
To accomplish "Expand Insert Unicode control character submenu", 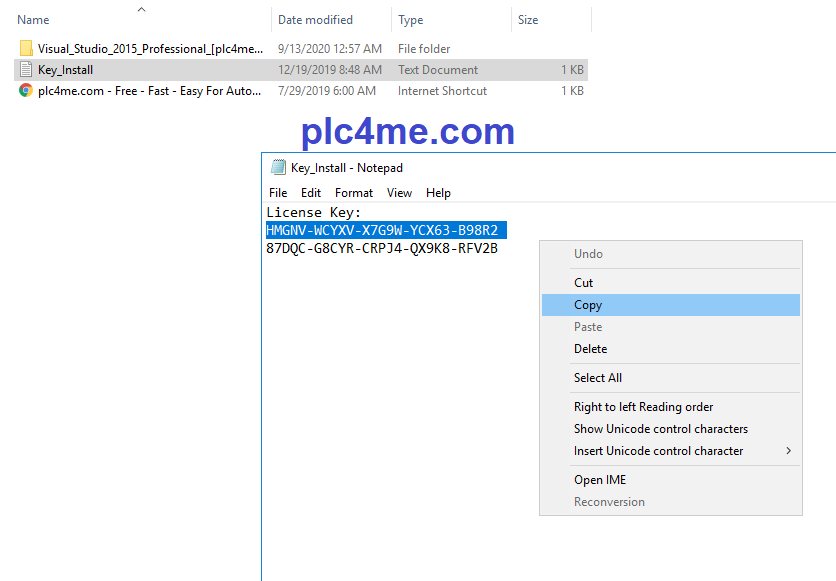I will pos(660,451).
